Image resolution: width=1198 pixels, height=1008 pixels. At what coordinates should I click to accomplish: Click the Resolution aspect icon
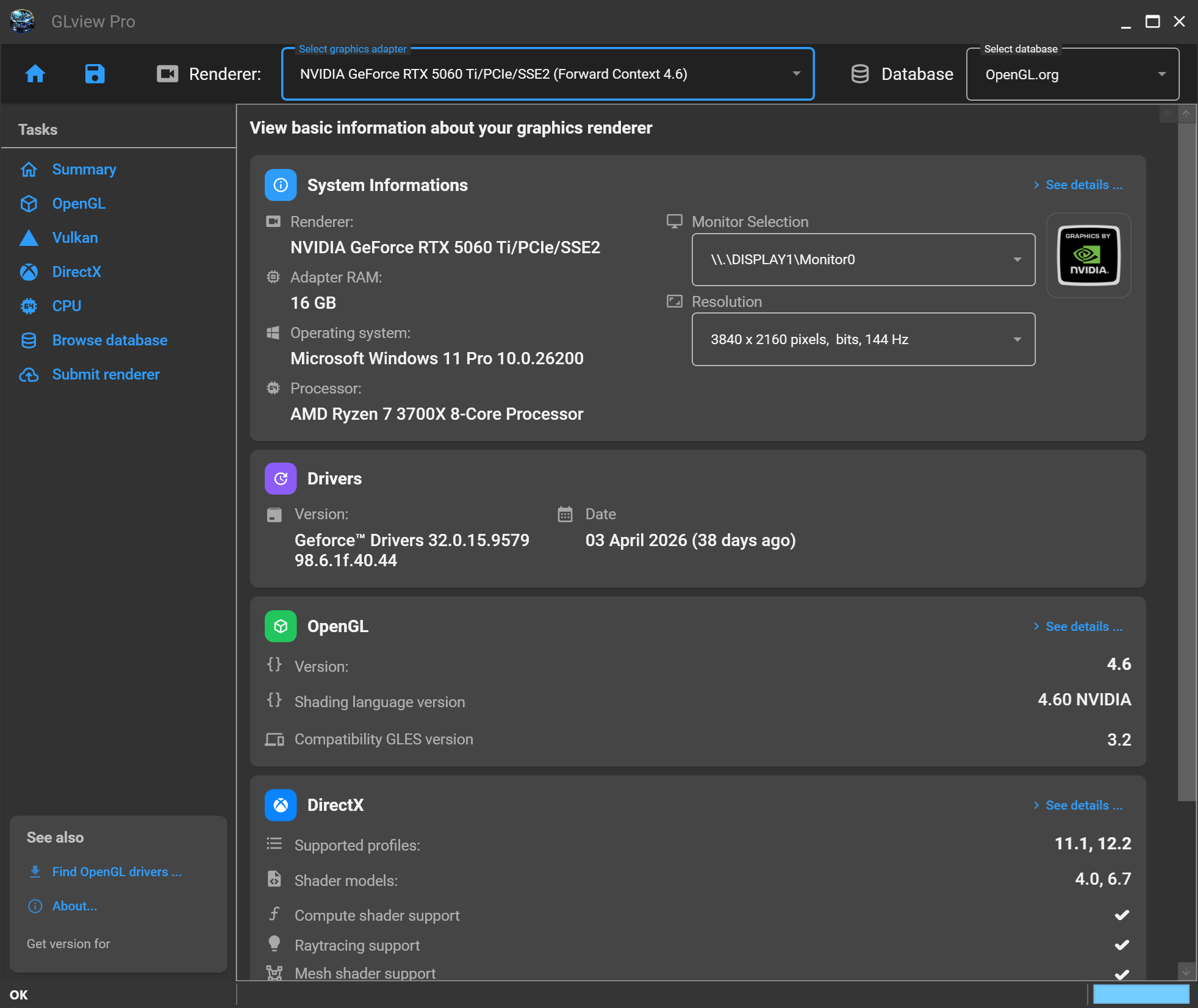pos(675,301)
